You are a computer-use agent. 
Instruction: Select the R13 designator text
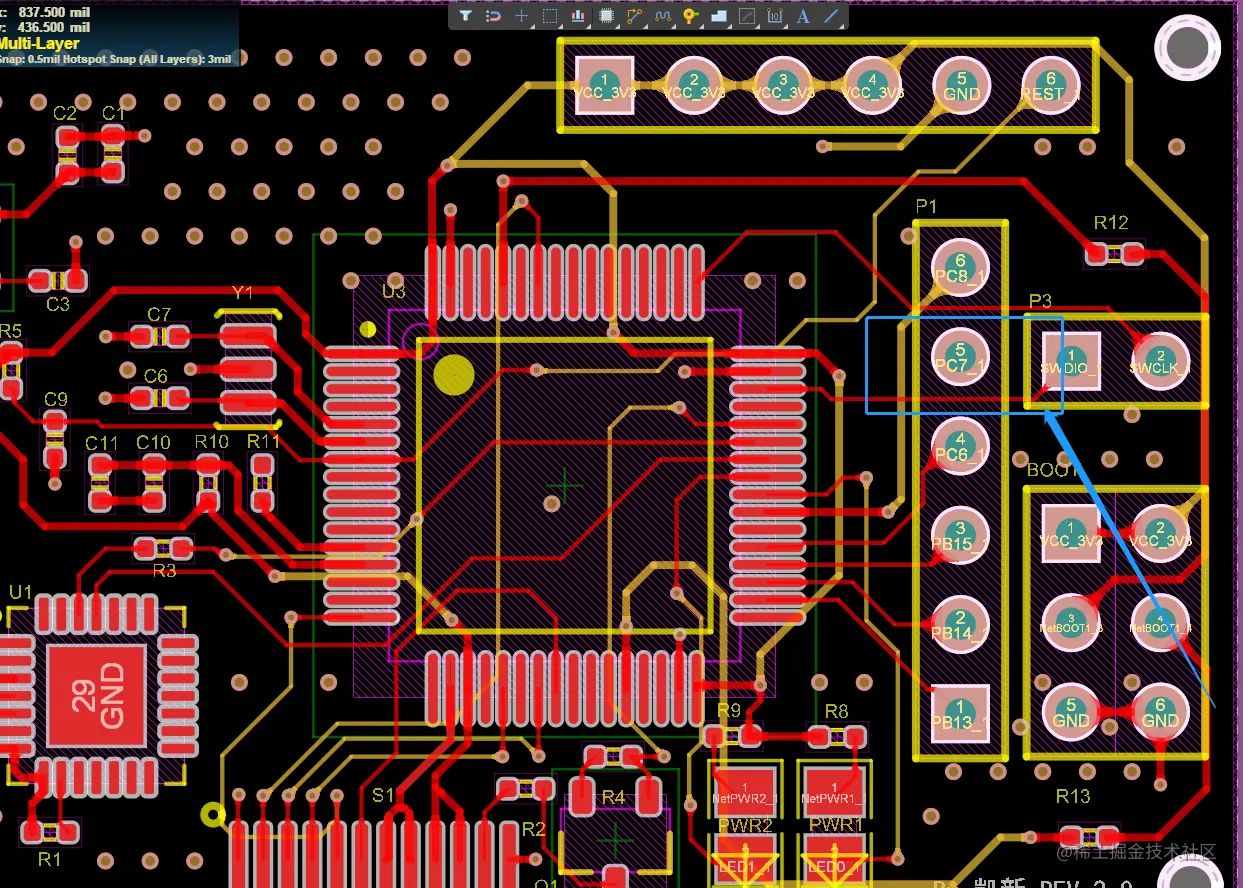coord(1073,797)
